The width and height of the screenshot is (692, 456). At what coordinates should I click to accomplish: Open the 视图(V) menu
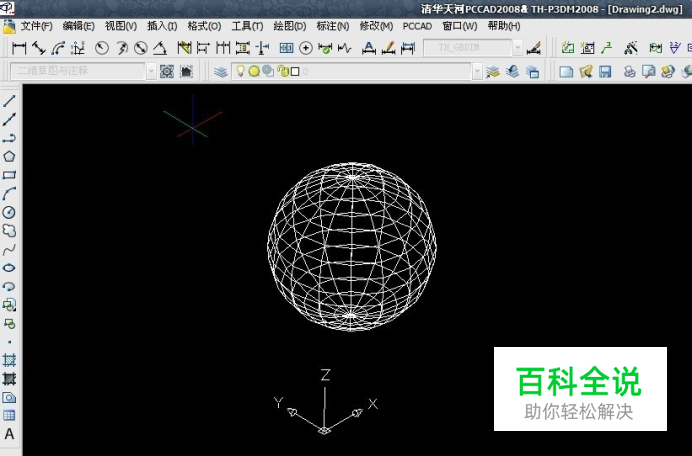121,26
